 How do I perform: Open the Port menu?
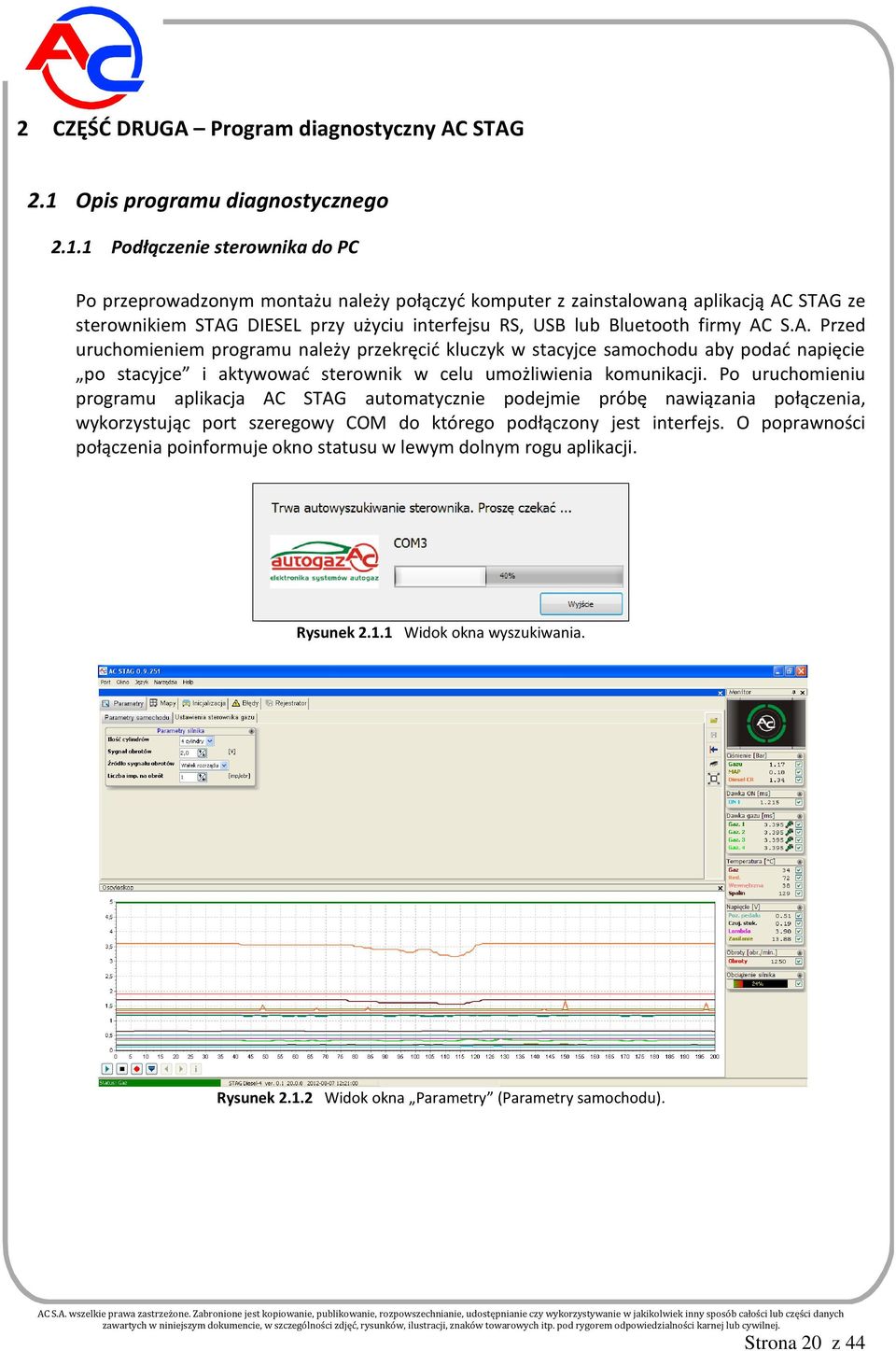[105, 683]
